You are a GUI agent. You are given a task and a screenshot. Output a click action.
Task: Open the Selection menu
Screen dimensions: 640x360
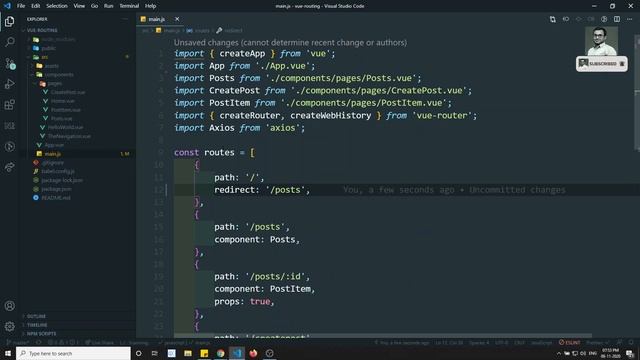pyautogui.click(x=57, y=6)
